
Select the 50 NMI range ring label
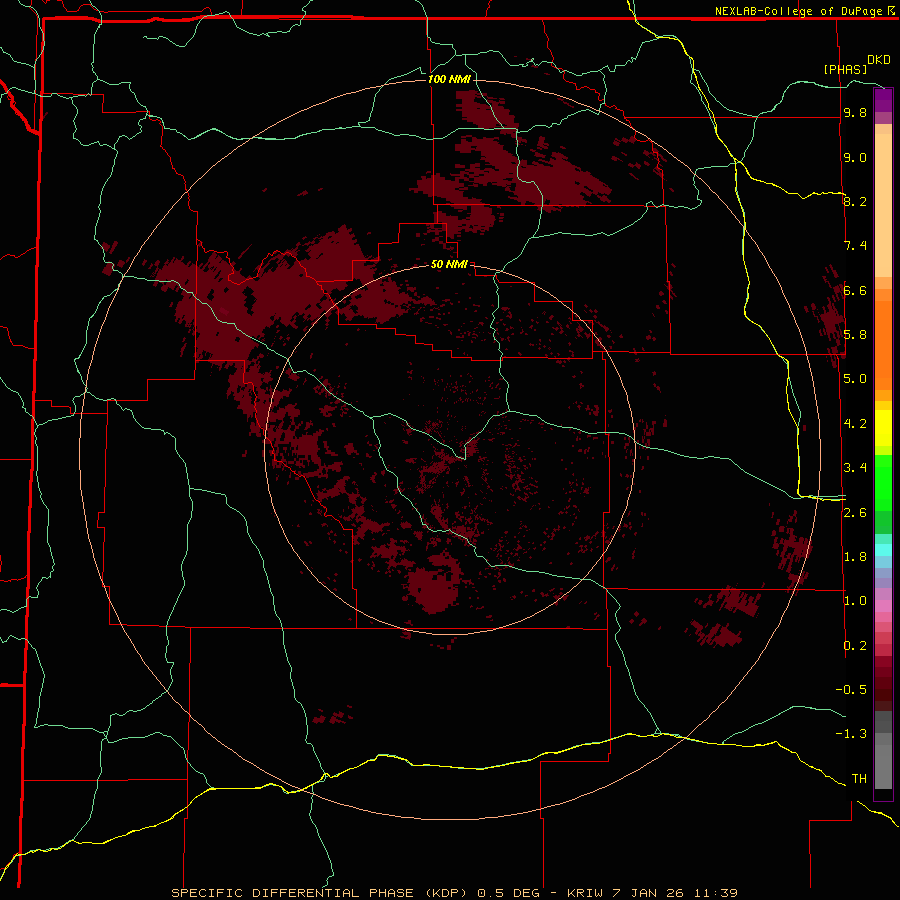449,264
